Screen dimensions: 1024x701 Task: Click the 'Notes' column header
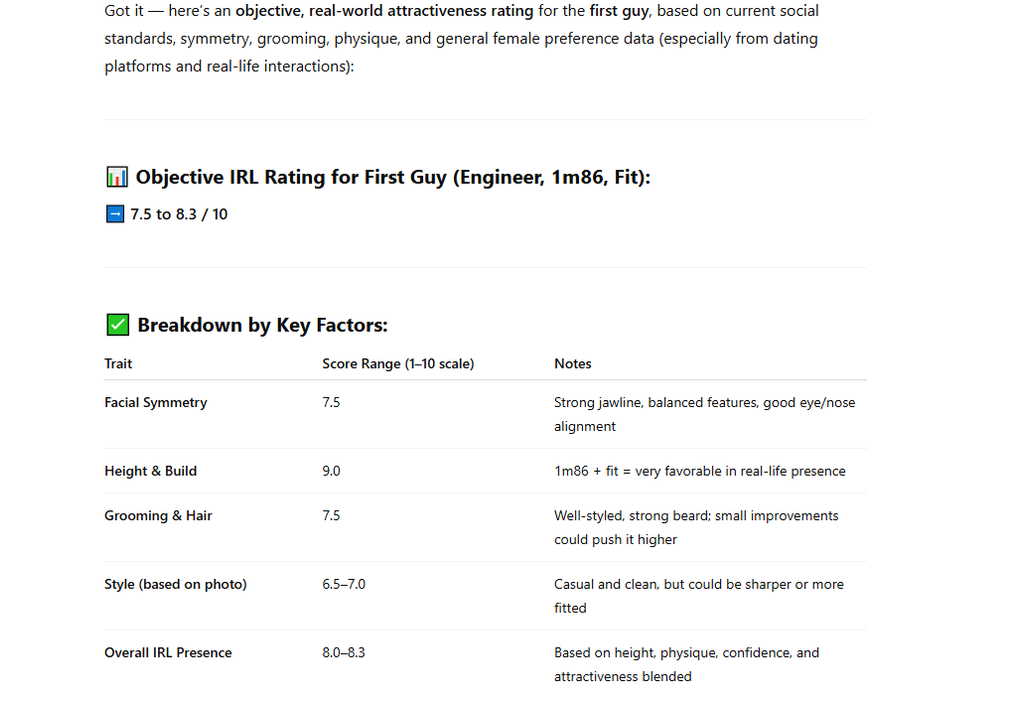point(573,363)
